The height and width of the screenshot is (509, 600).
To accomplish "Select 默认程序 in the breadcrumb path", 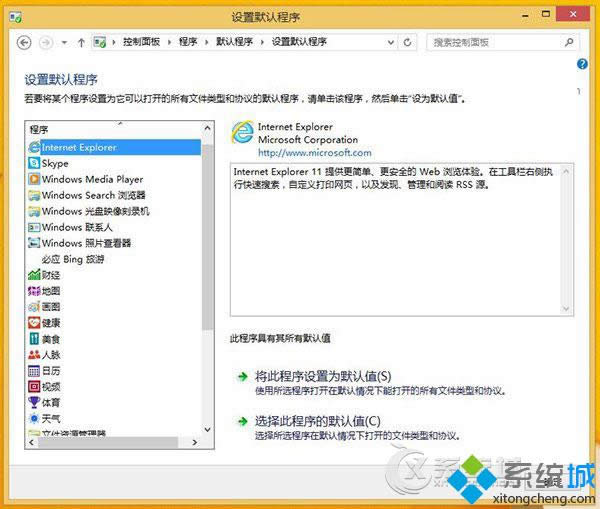I will point(234,42).
